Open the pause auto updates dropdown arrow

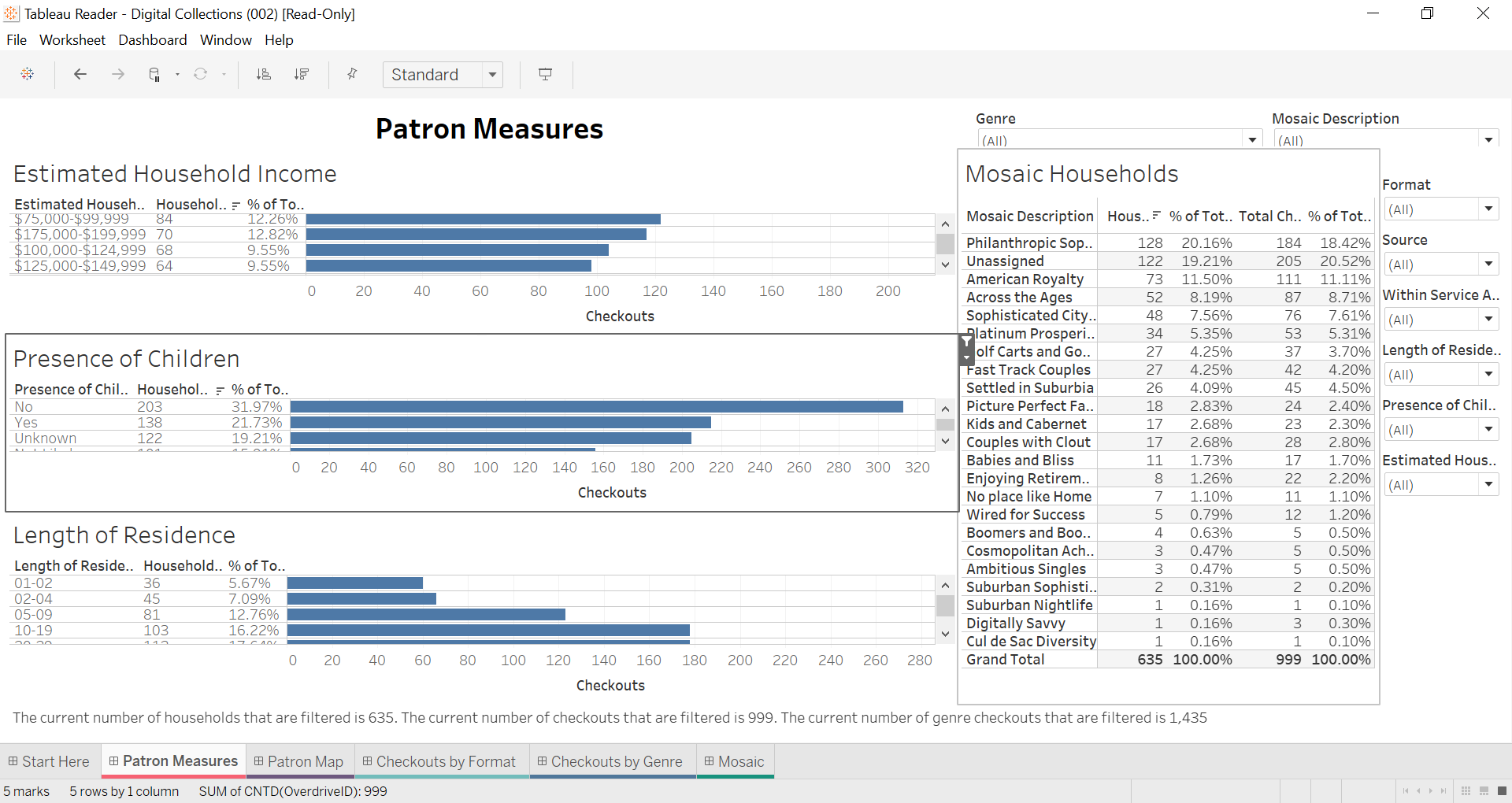177,75
